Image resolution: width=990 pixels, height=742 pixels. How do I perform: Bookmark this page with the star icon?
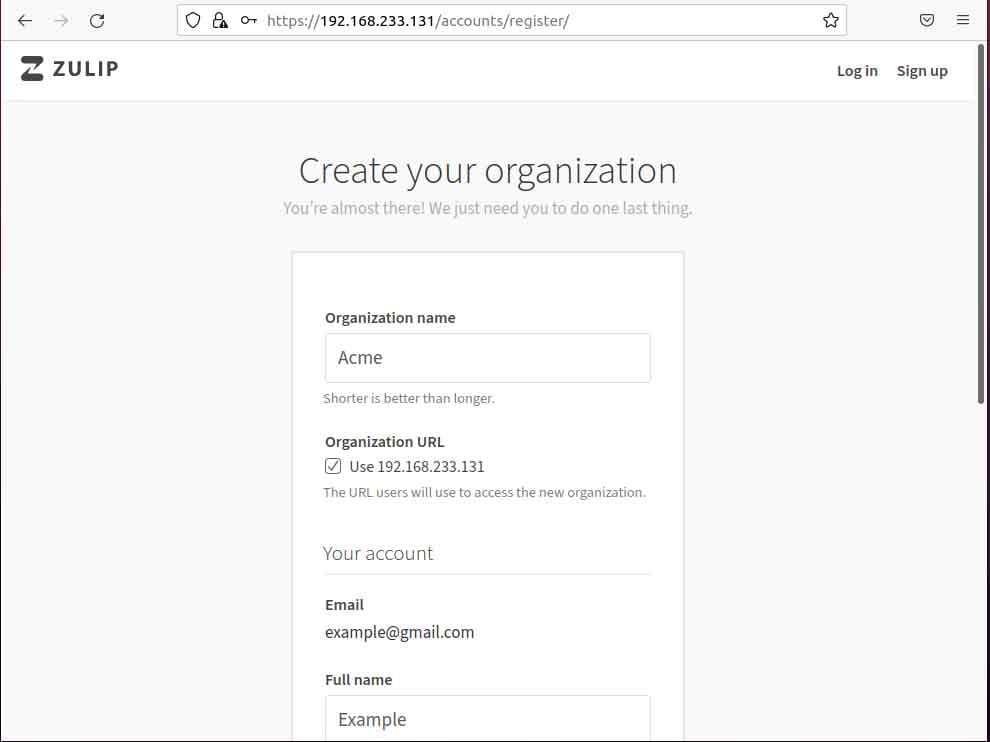pyautogui.click(x=830, y=20)
